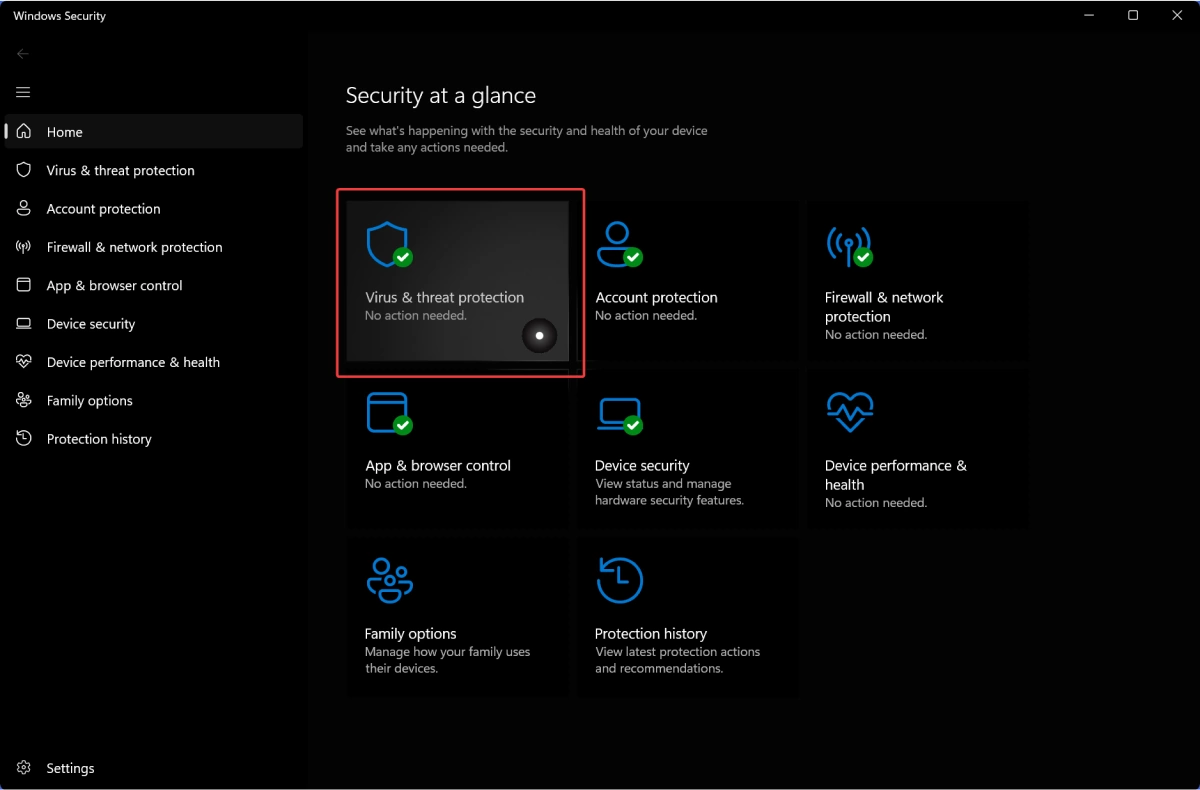Click the person icon beside Account protection in sidebar
Viewport: 1200px width, 790px height.
point(24,208)
